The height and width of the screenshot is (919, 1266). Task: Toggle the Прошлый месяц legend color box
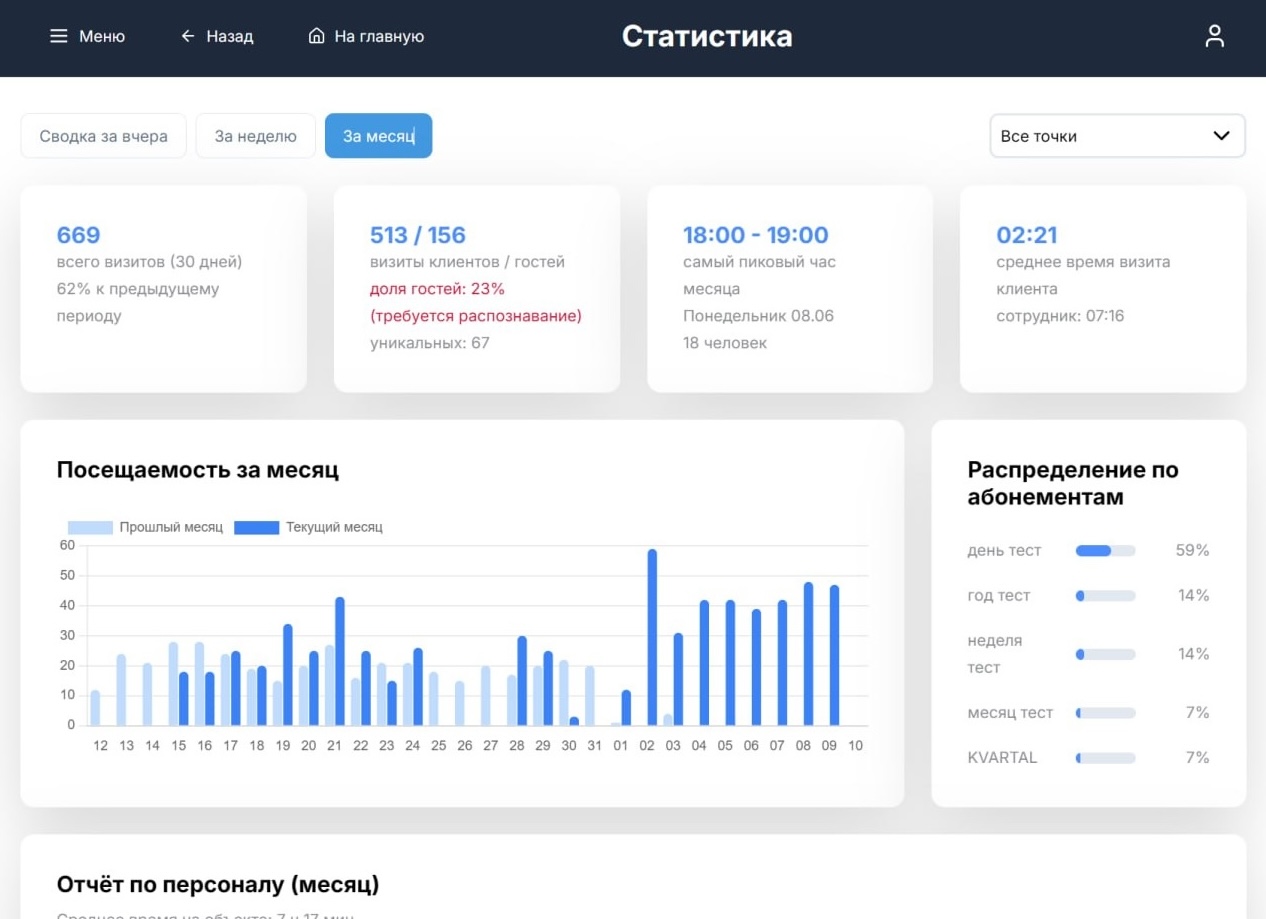coord(90,527)
